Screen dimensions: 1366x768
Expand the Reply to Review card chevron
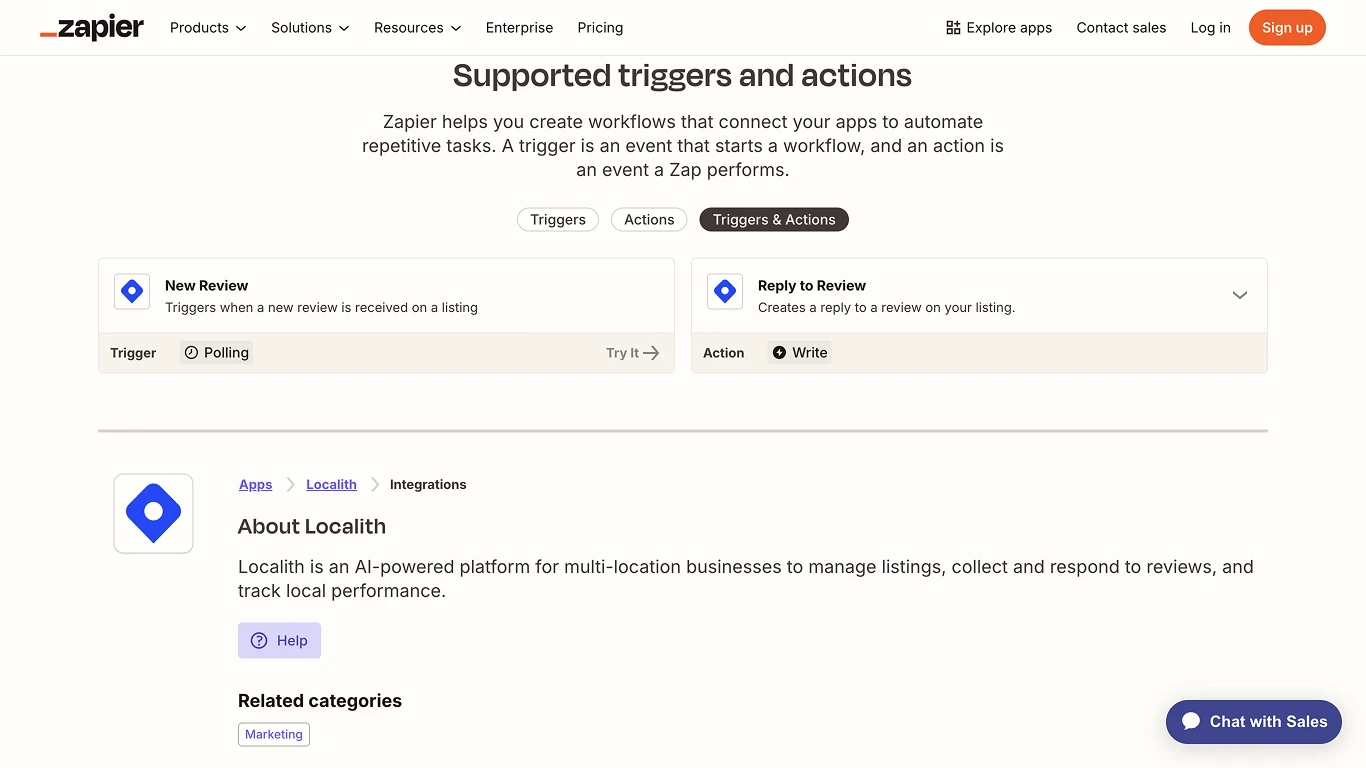point(1240,295)
